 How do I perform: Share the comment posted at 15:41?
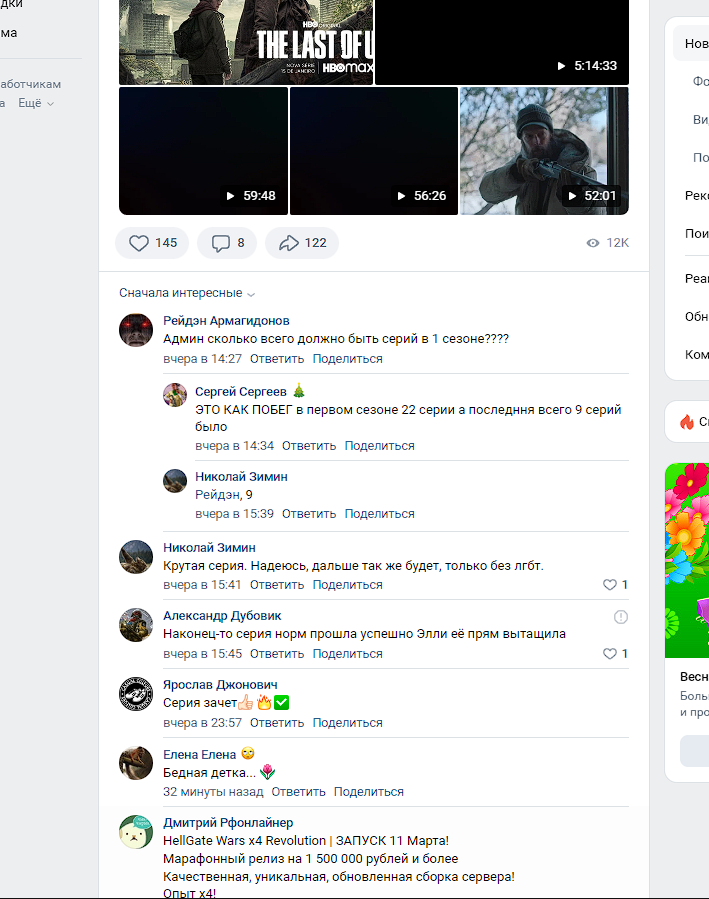click(347, 585)
